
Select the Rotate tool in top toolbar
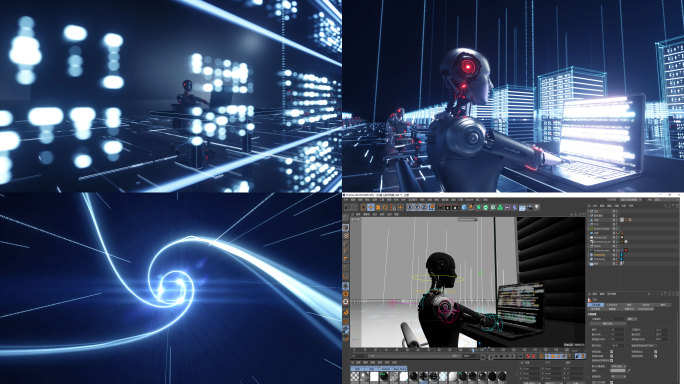click(x=385, y=207)
